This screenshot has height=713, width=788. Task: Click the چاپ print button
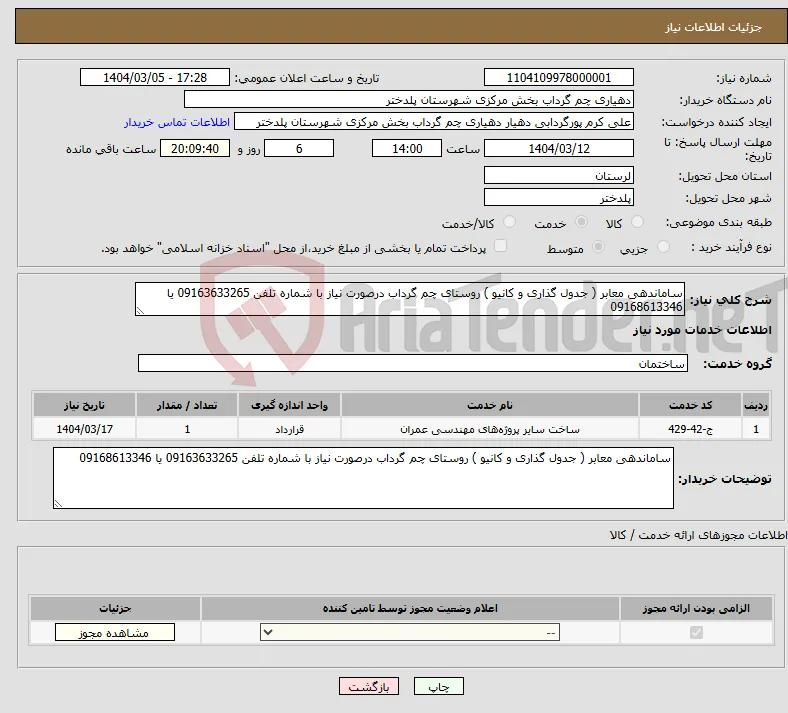click(439, 686)
